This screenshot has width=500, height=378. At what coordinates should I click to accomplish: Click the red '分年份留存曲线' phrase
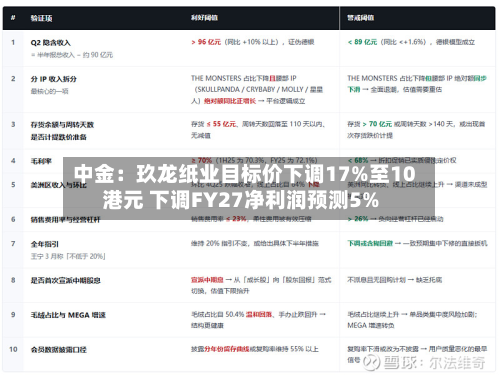click(x=227, y=349)
